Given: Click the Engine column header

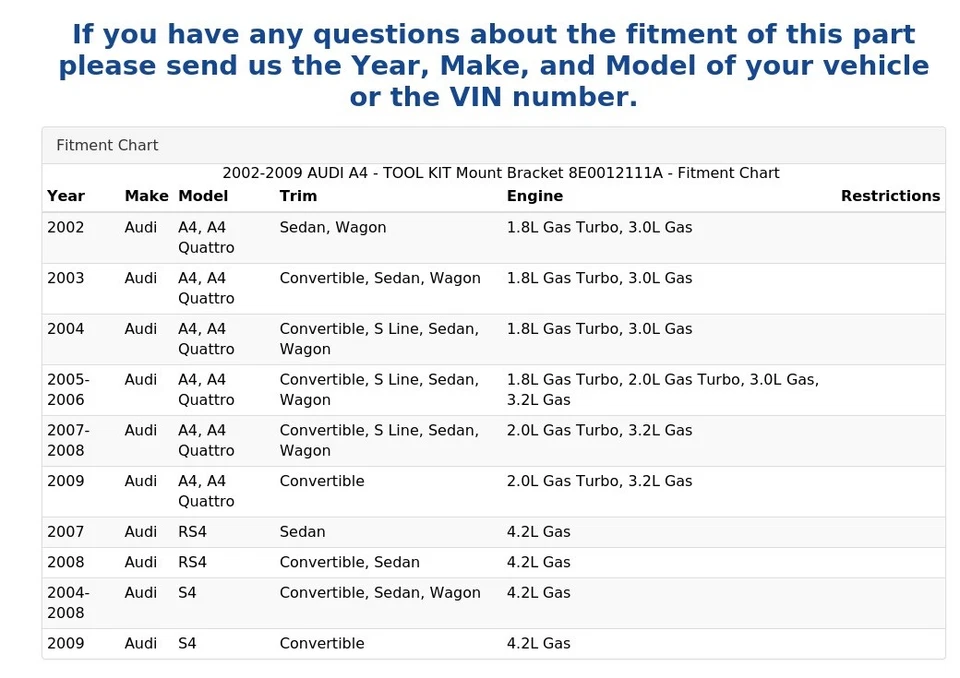Looking at the screenshot, I should tap(534, 196).
